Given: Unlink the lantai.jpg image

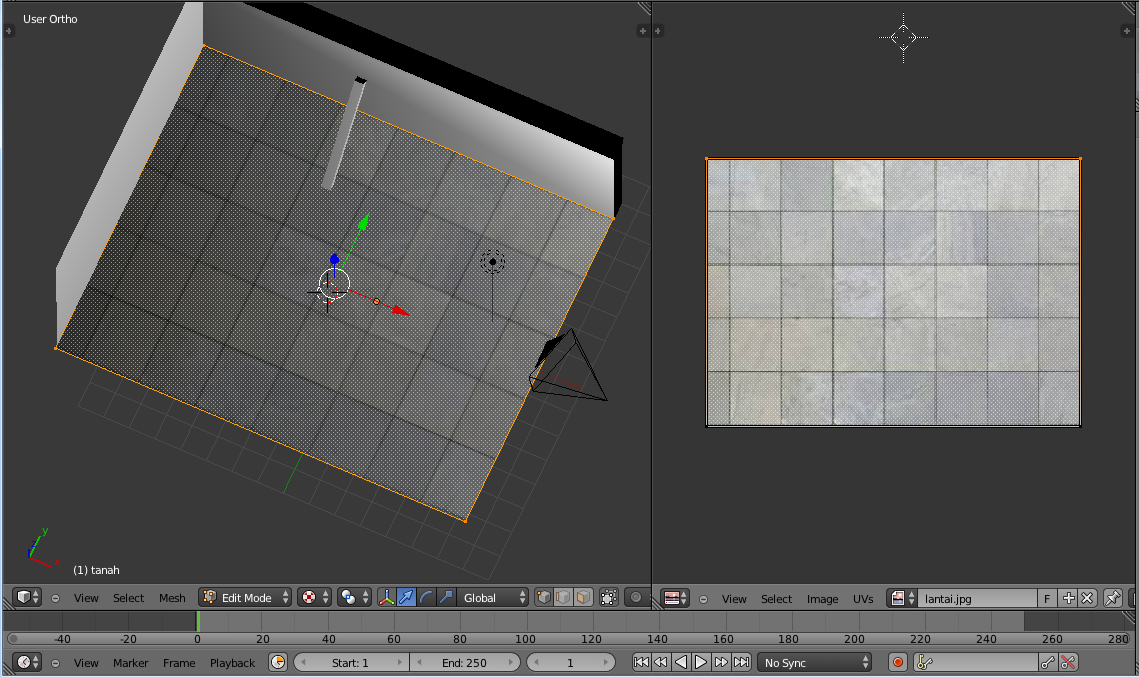Looking at the screenshot, I should pos(1087,599).
